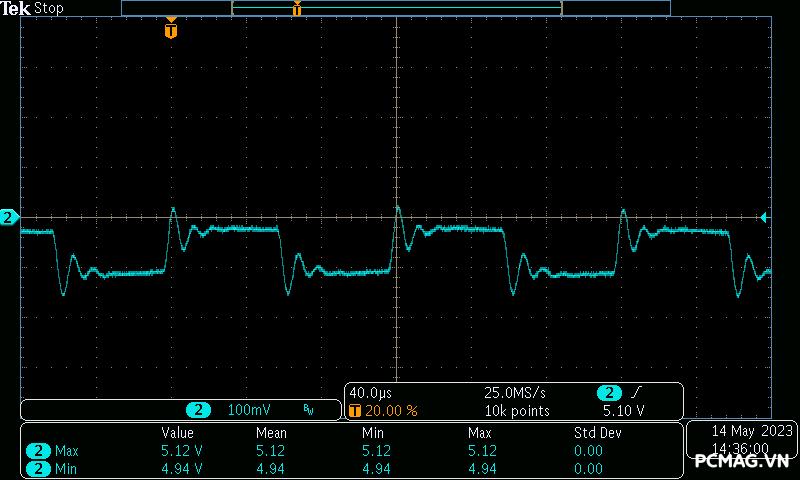800x480 pixels.
Task: Select the trigger source channel 2 badge
Action: point(609,393)
